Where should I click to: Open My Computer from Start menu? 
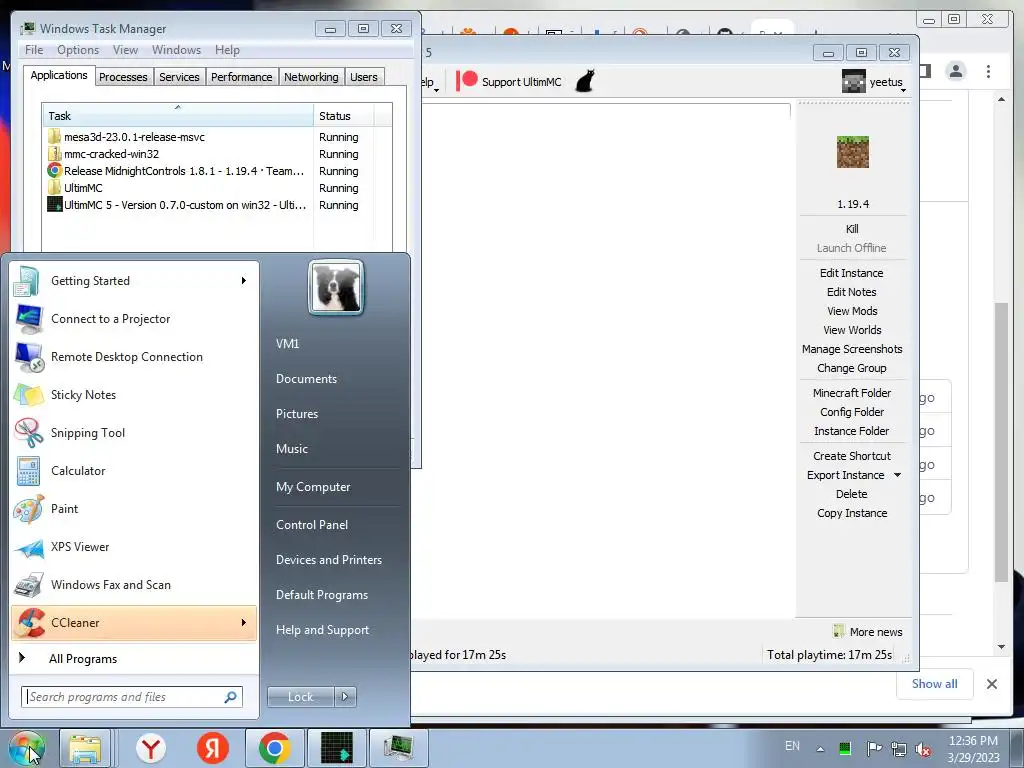pos(313,487)
